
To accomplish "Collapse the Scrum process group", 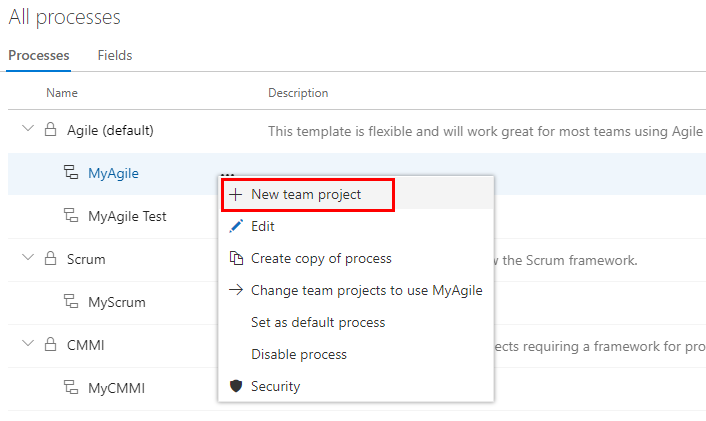I will (27, 259).
